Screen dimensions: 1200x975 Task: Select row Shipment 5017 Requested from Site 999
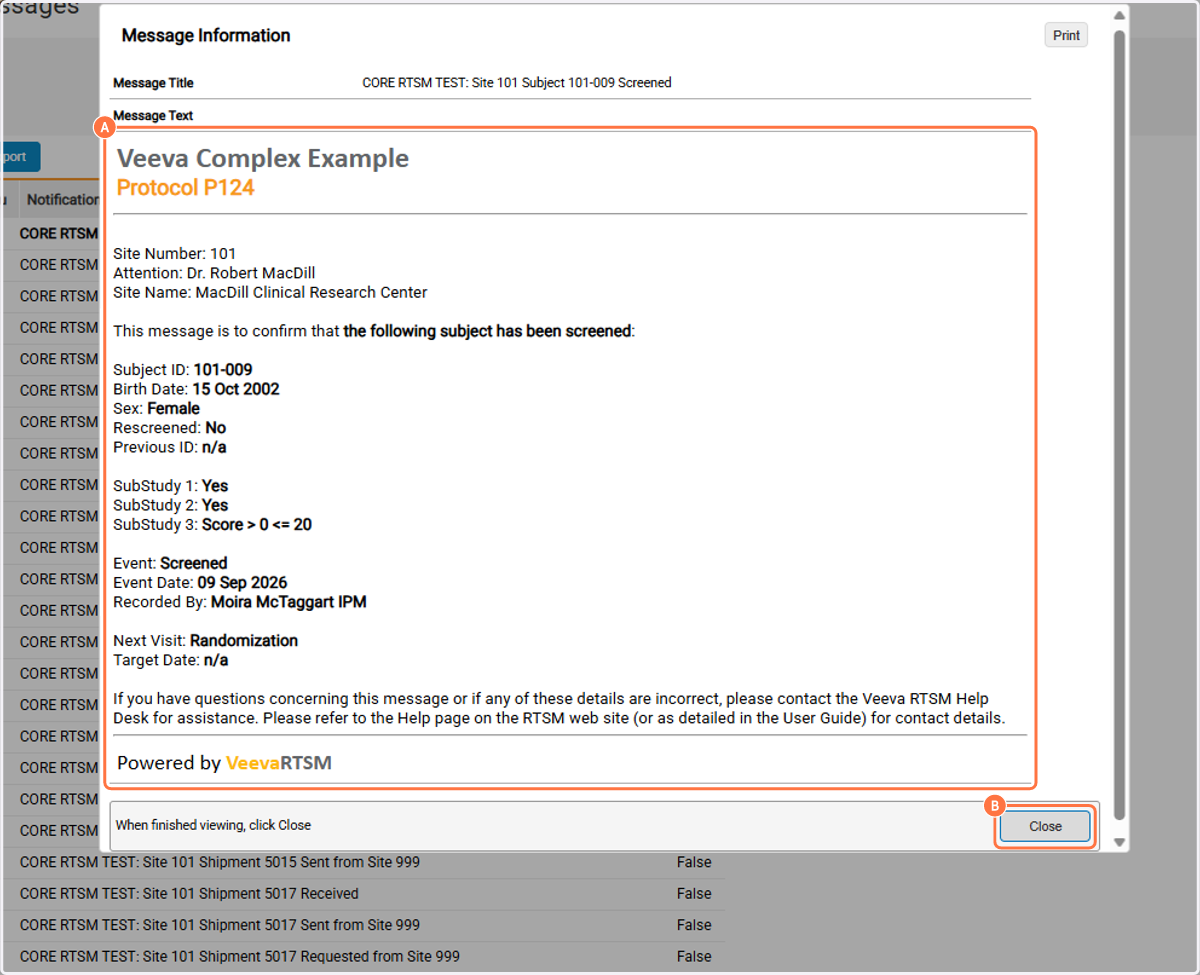(x=363, y=957)
